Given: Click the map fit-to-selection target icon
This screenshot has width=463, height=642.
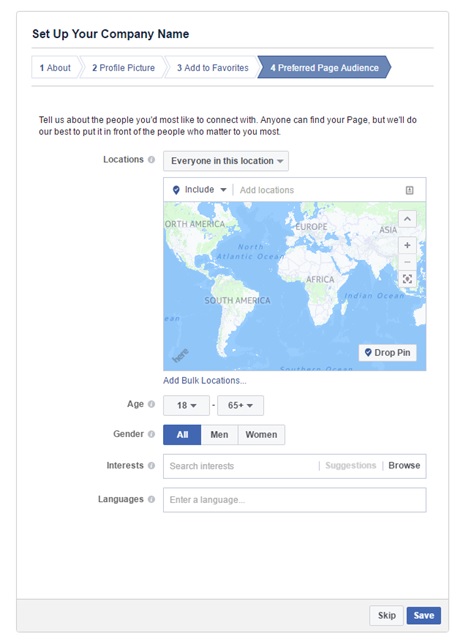Looking at the screenshot, I should (407, 279).
